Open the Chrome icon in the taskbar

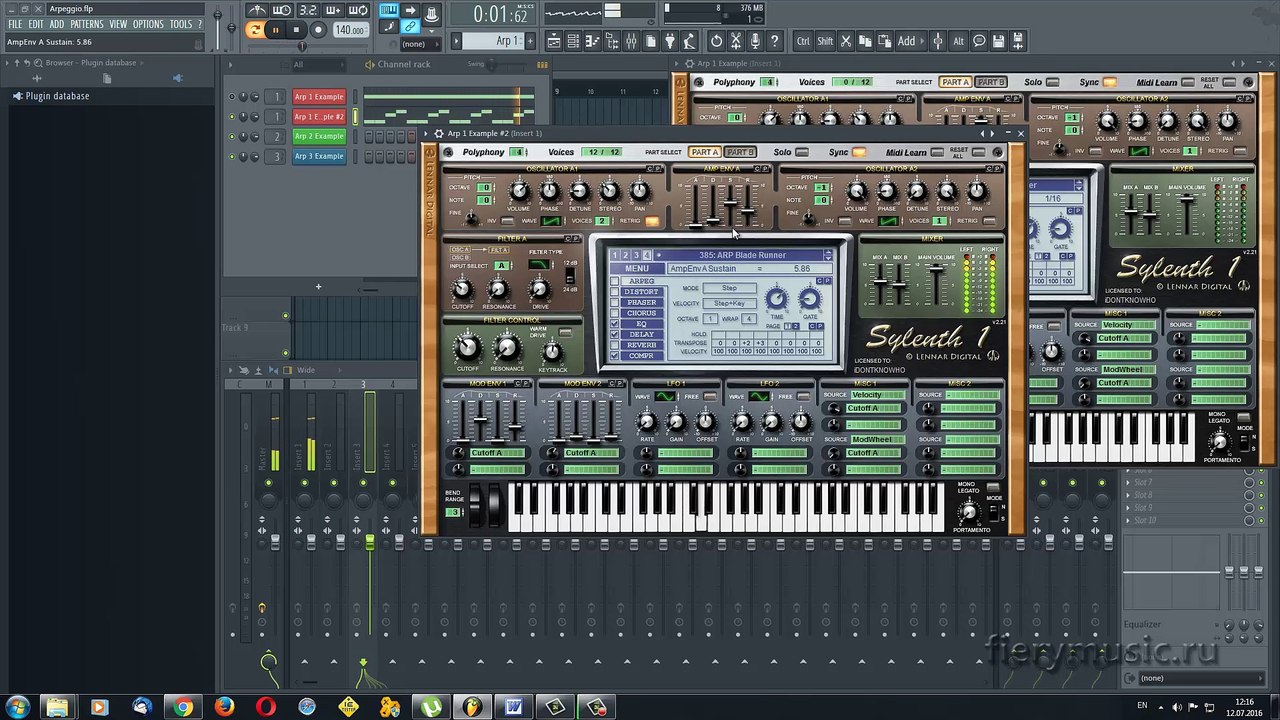click(182, 707)
